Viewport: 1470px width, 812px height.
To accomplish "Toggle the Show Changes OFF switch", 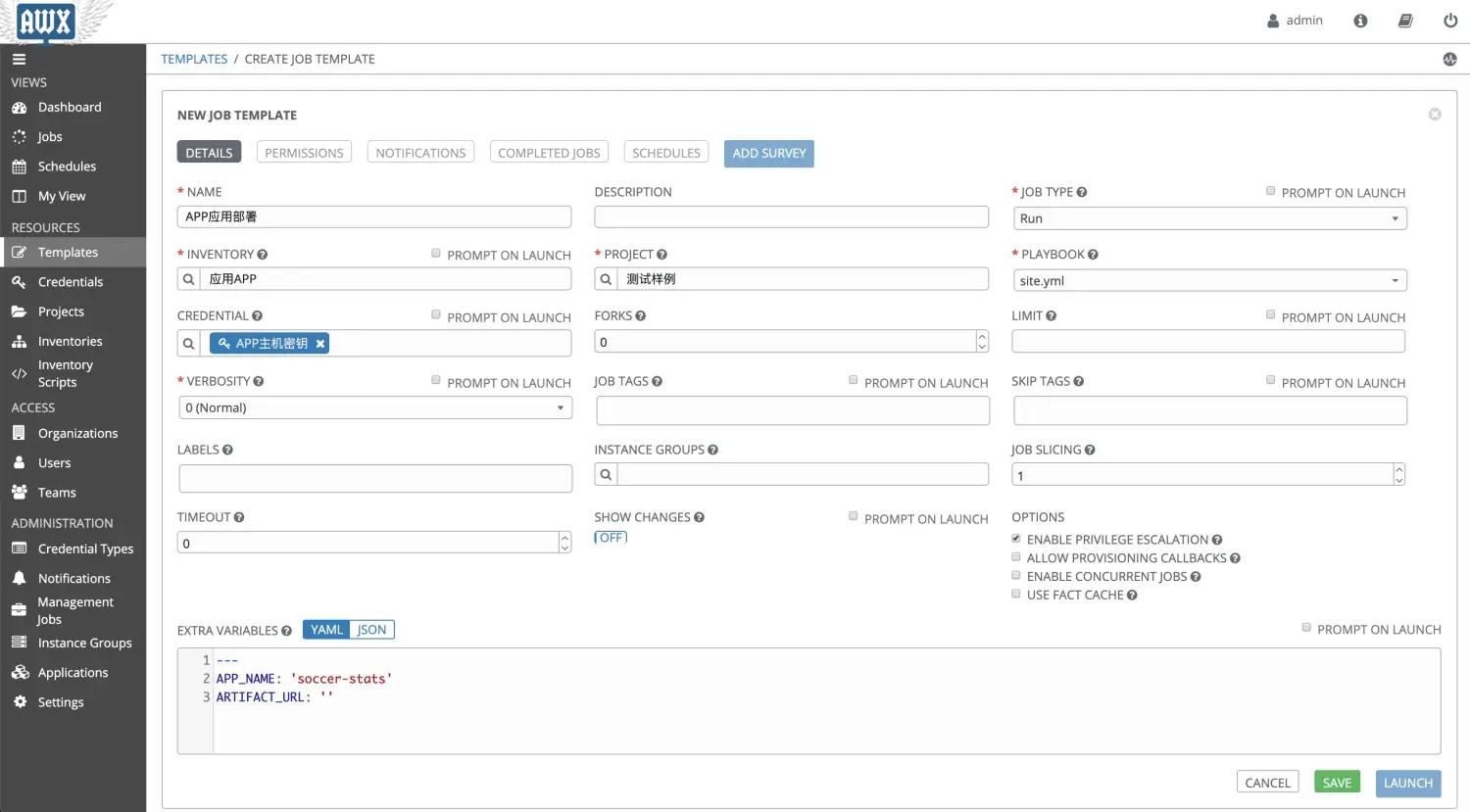I will point(611,538).
